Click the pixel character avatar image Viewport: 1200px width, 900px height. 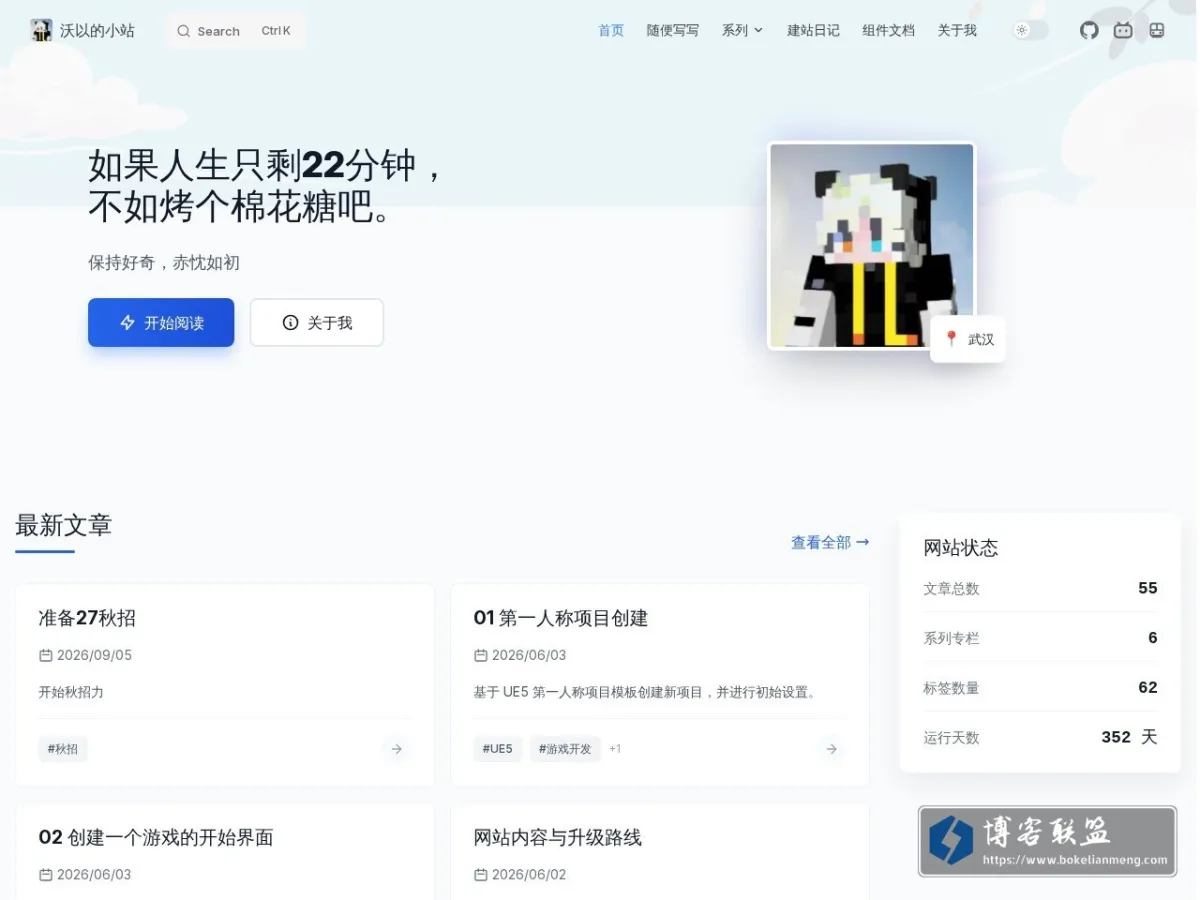pos(871,246)
